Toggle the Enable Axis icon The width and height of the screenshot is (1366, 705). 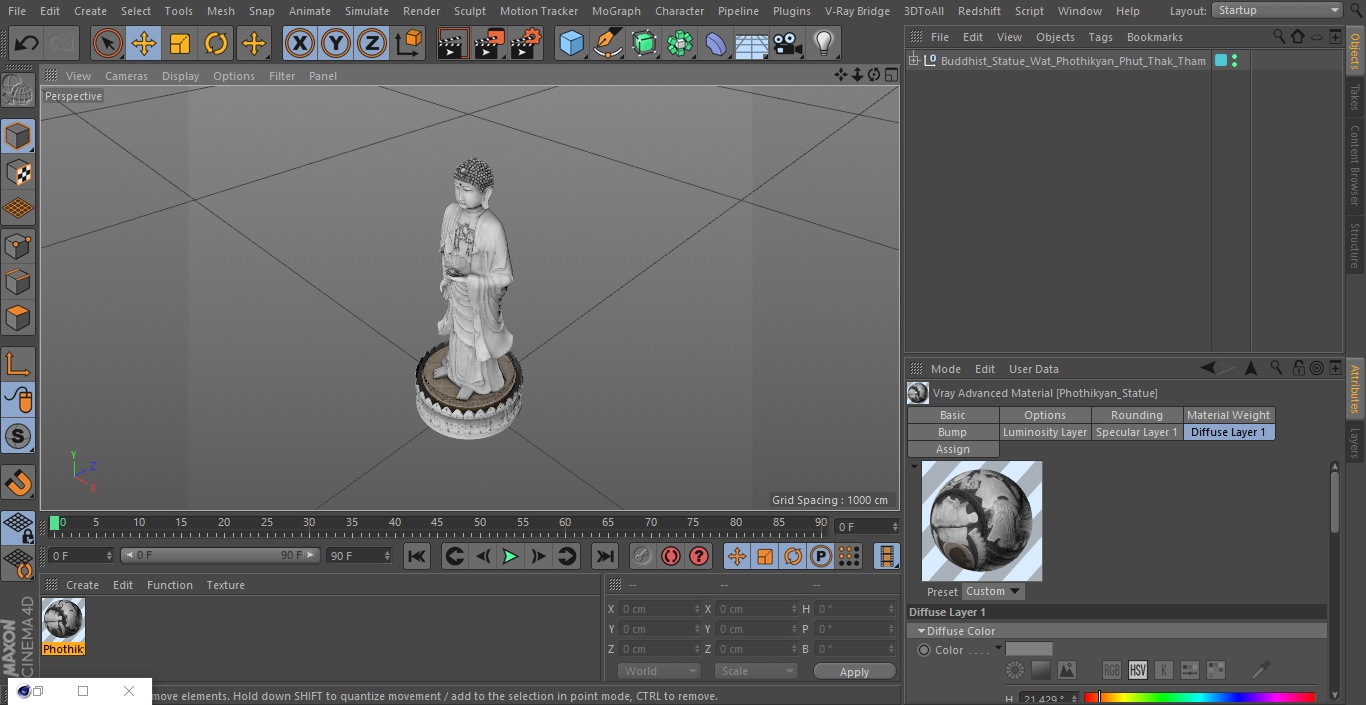[x=18, y=364]
